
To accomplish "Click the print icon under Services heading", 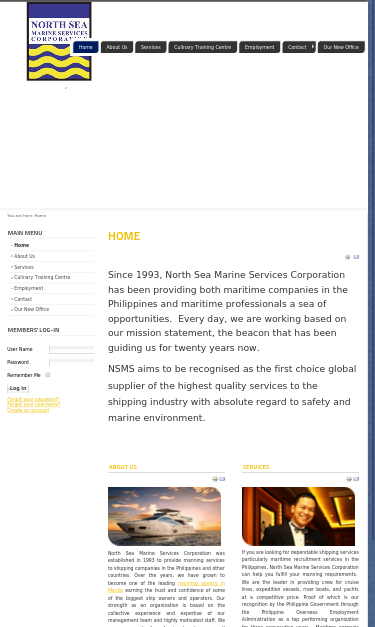I will click(x=349, y=479).
